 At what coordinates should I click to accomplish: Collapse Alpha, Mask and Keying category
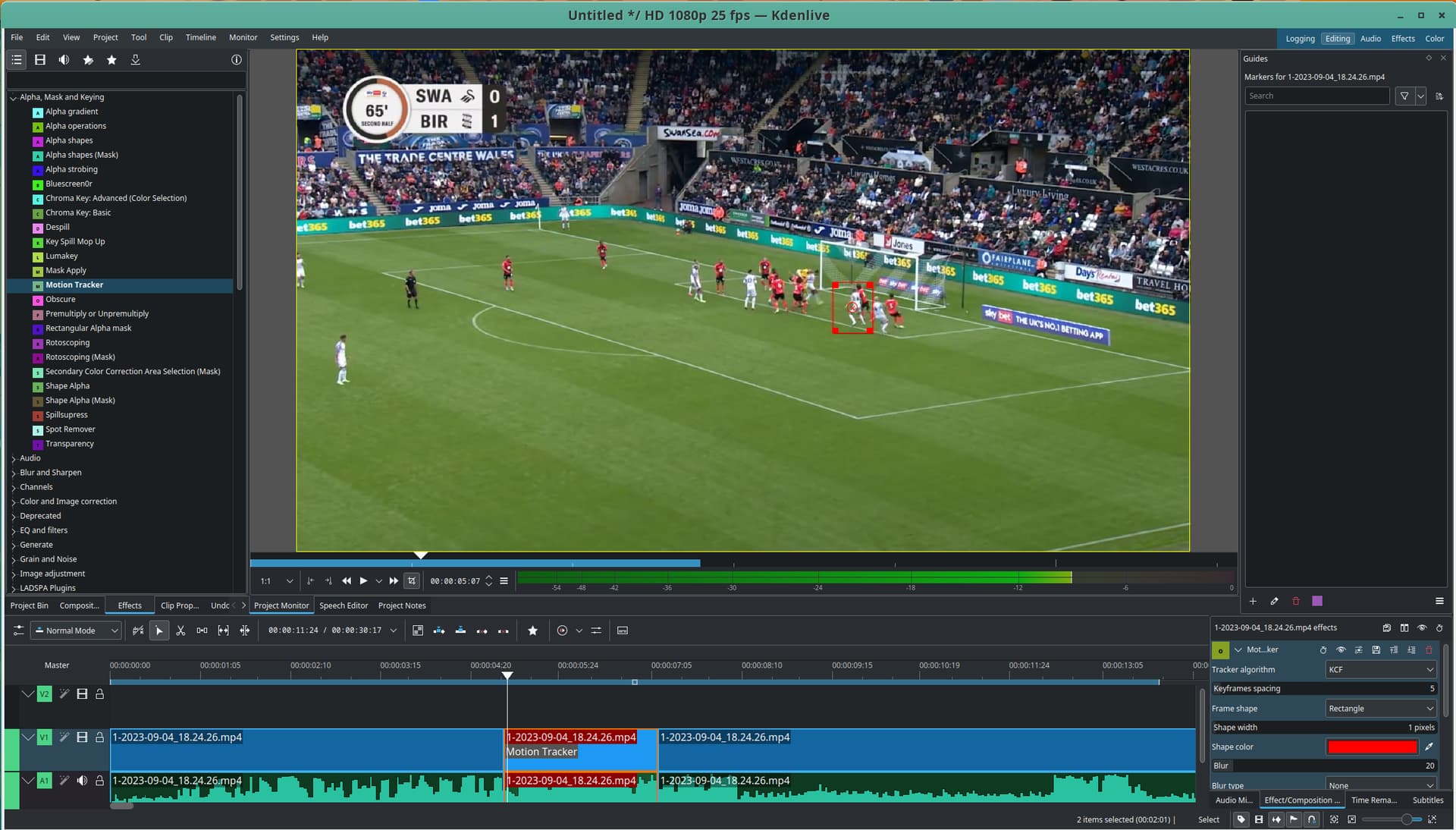[x=13, y=98]
